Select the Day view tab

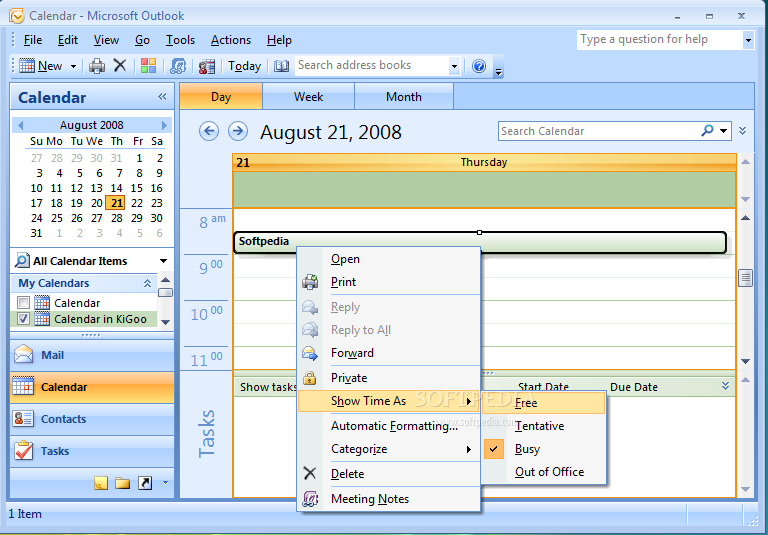[221, 97]
